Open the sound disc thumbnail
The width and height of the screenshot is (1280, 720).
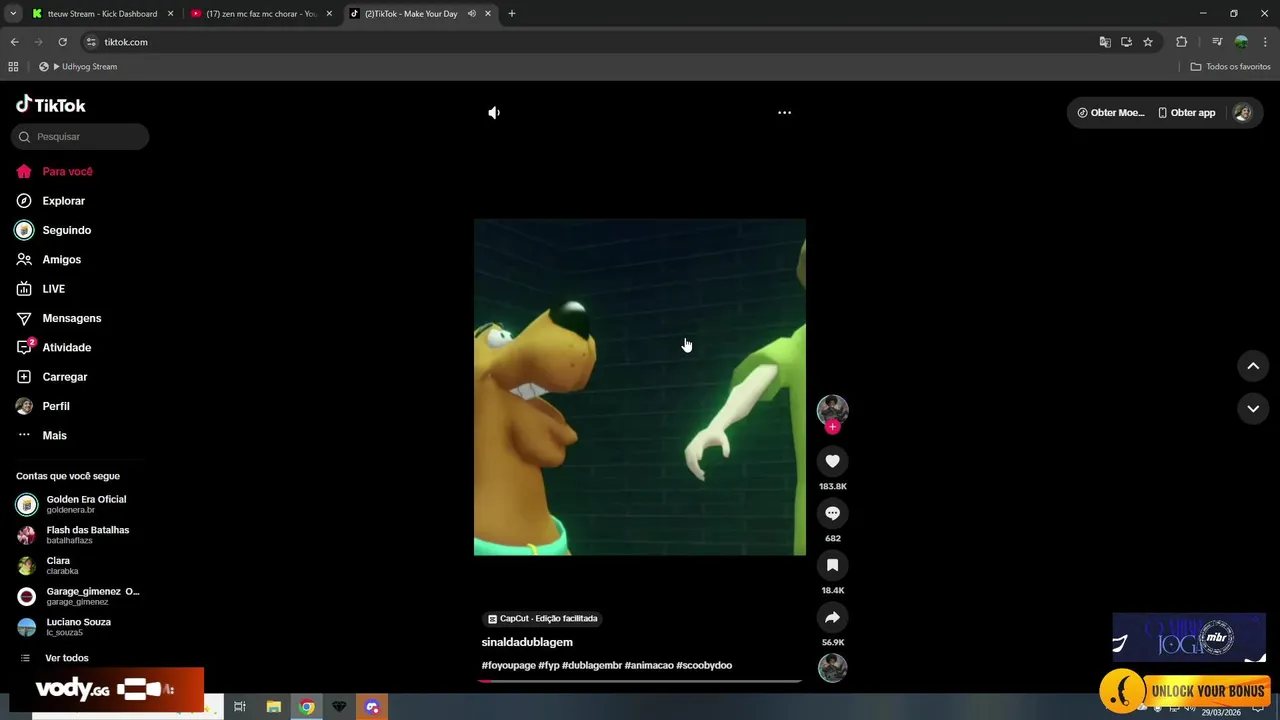[832, 668]
